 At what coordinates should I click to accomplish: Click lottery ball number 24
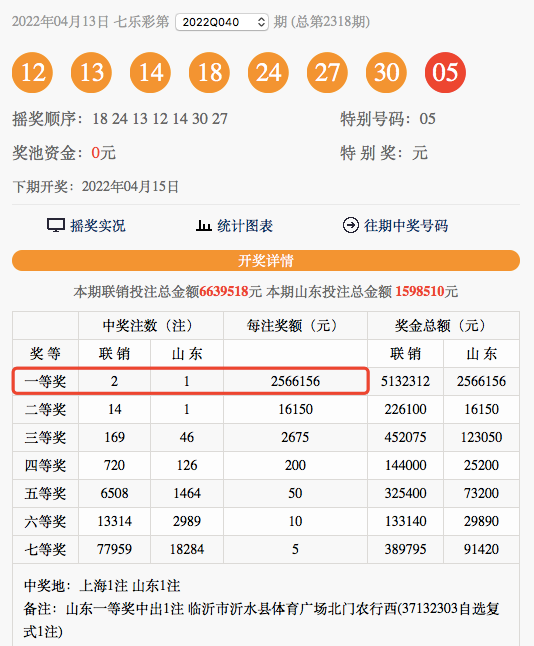pyautogui.click(x=268, y=73)
